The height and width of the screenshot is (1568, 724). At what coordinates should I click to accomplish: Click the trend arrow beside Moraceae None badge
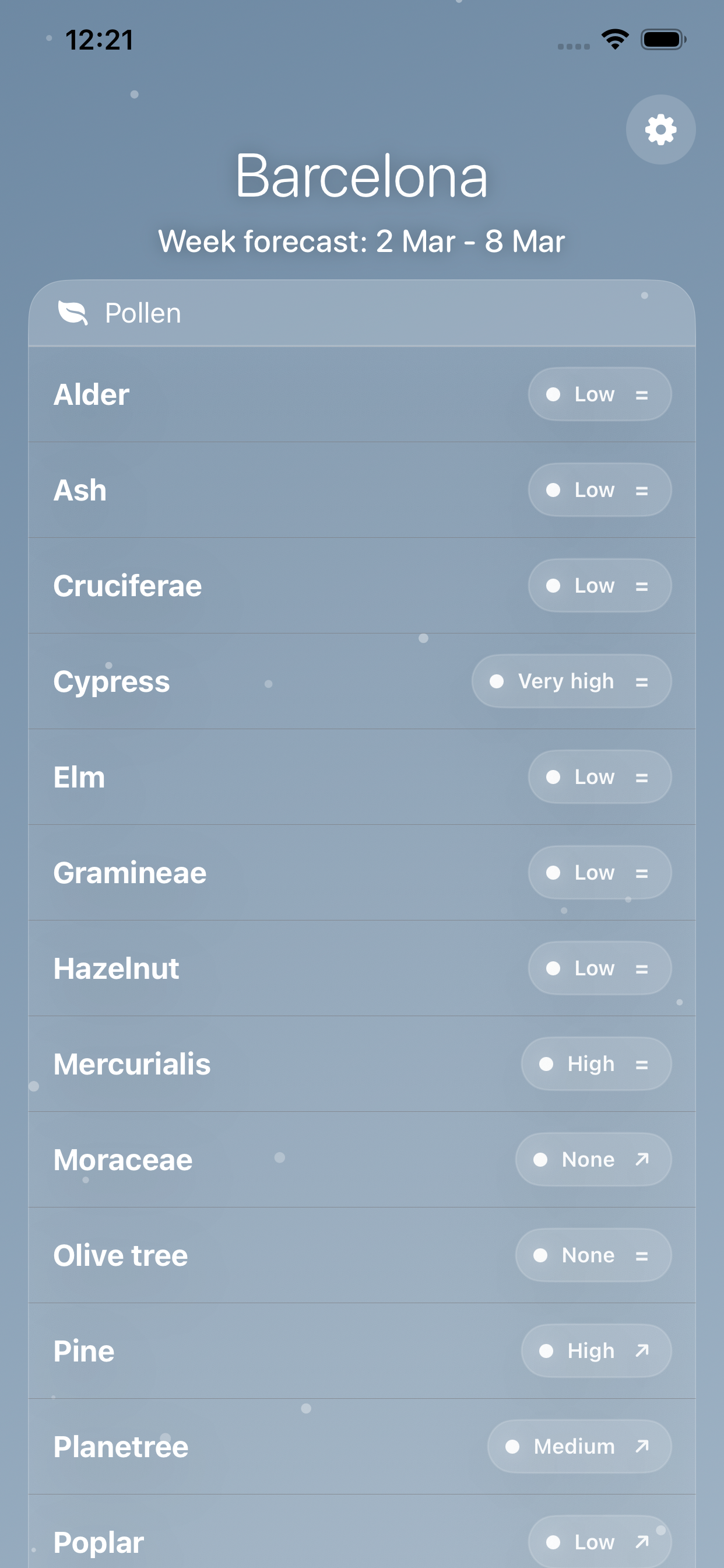pos(642,1160)
